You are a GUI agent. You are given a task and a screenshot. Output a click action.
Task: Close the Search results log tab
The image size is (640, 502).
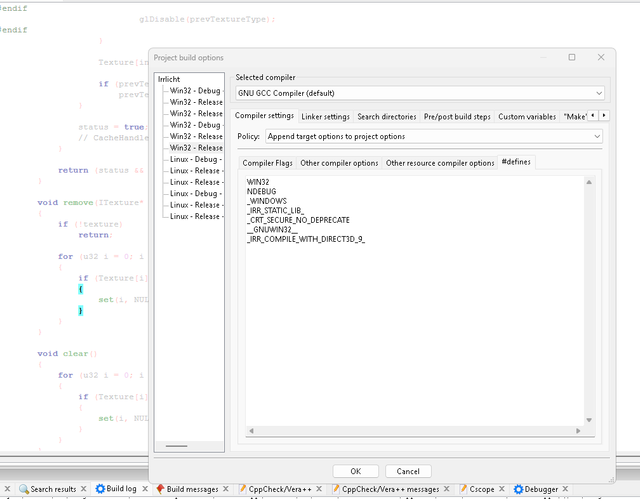point(84,489)
